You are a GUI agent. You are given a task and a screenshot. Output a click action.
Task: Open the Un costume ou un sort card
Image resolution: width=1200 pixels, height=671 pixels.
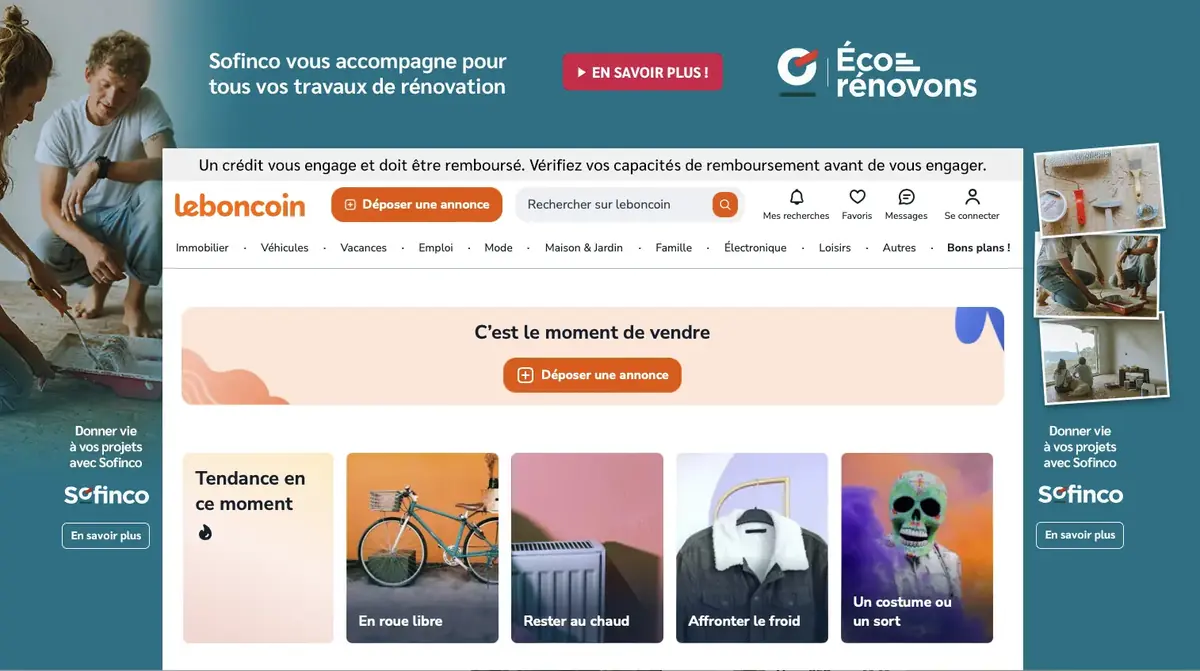point(916,548)
